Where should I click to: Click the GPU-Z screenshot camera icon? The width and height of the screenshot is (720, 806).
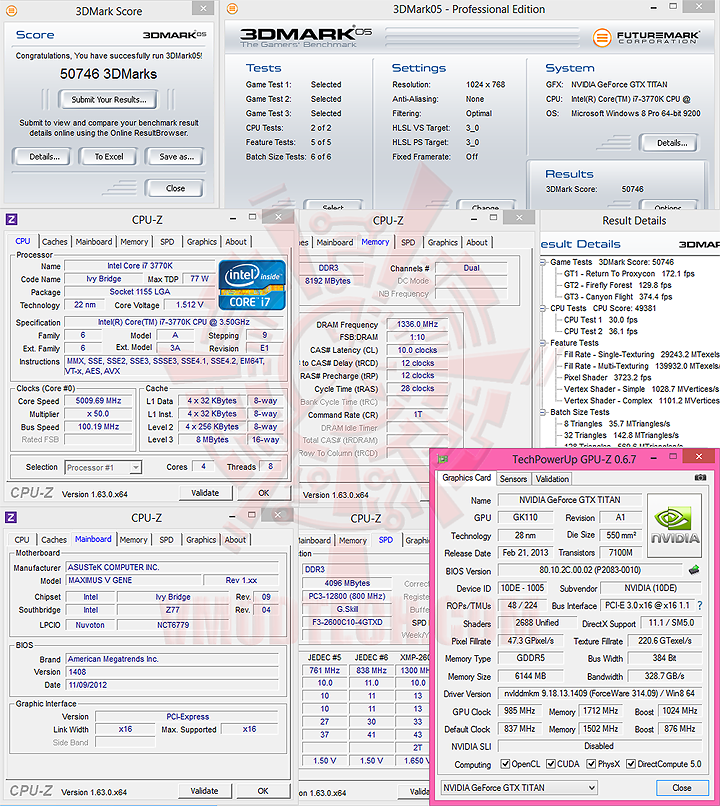coord(700,478)
